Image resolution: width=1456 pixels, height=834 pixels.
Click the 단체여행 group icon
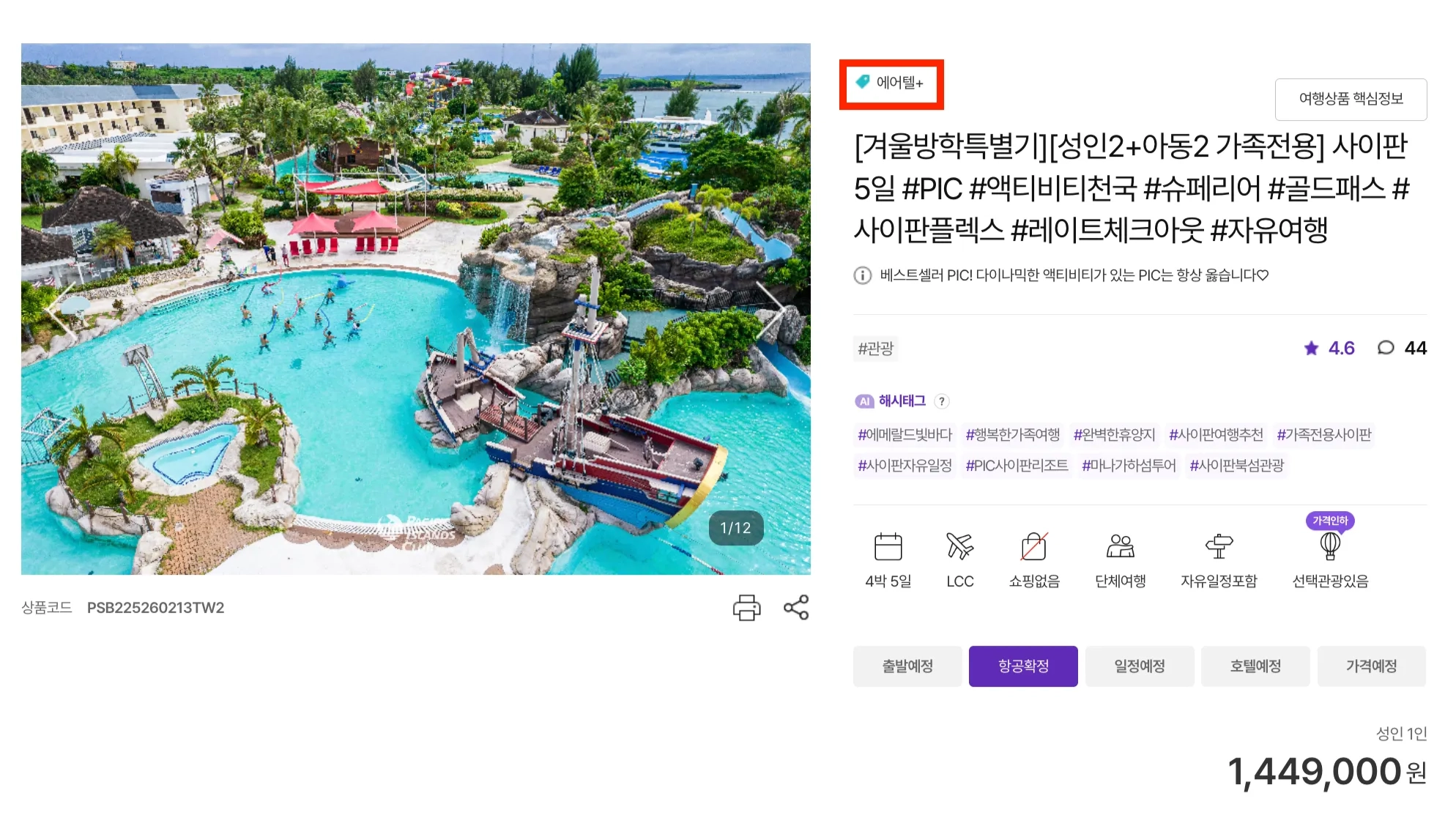pyautogui.click(x=1120, y=546)
